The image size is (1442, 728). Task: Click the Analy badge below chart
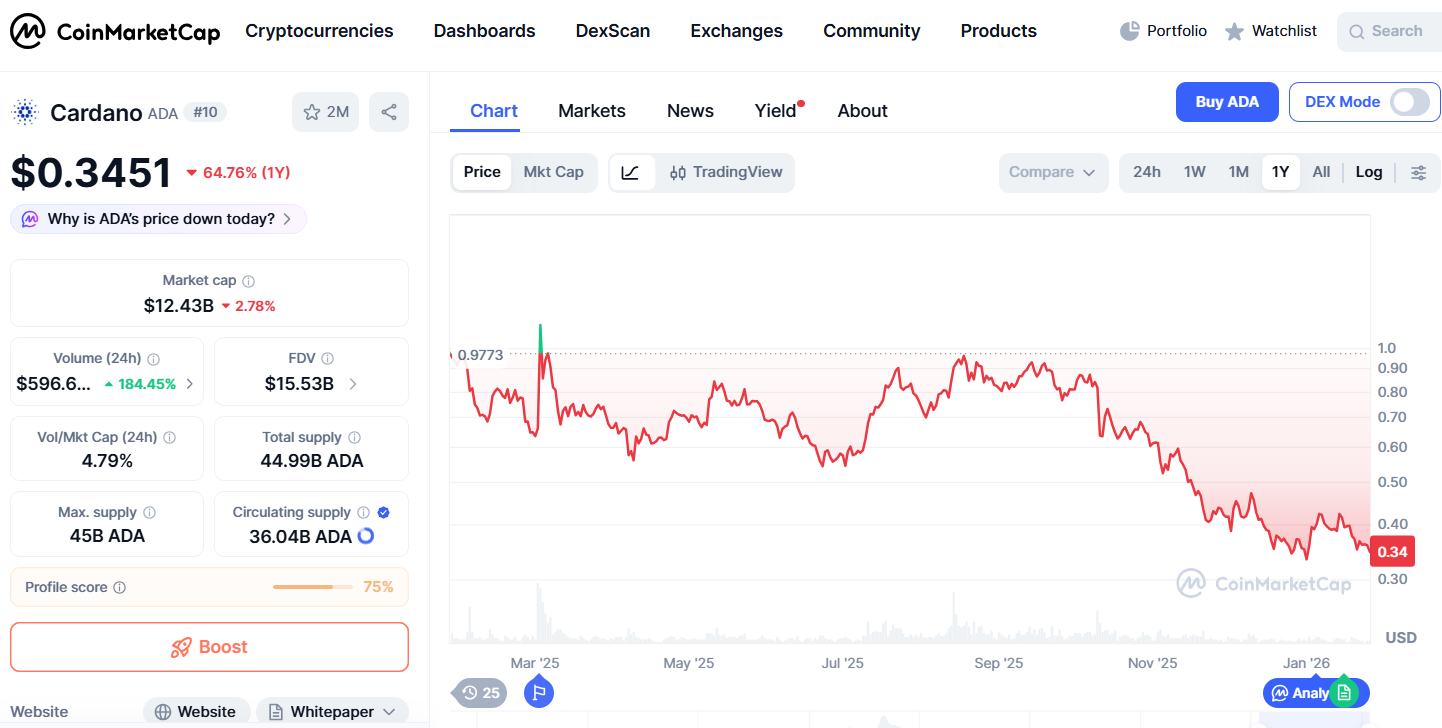pos(1300,693)
